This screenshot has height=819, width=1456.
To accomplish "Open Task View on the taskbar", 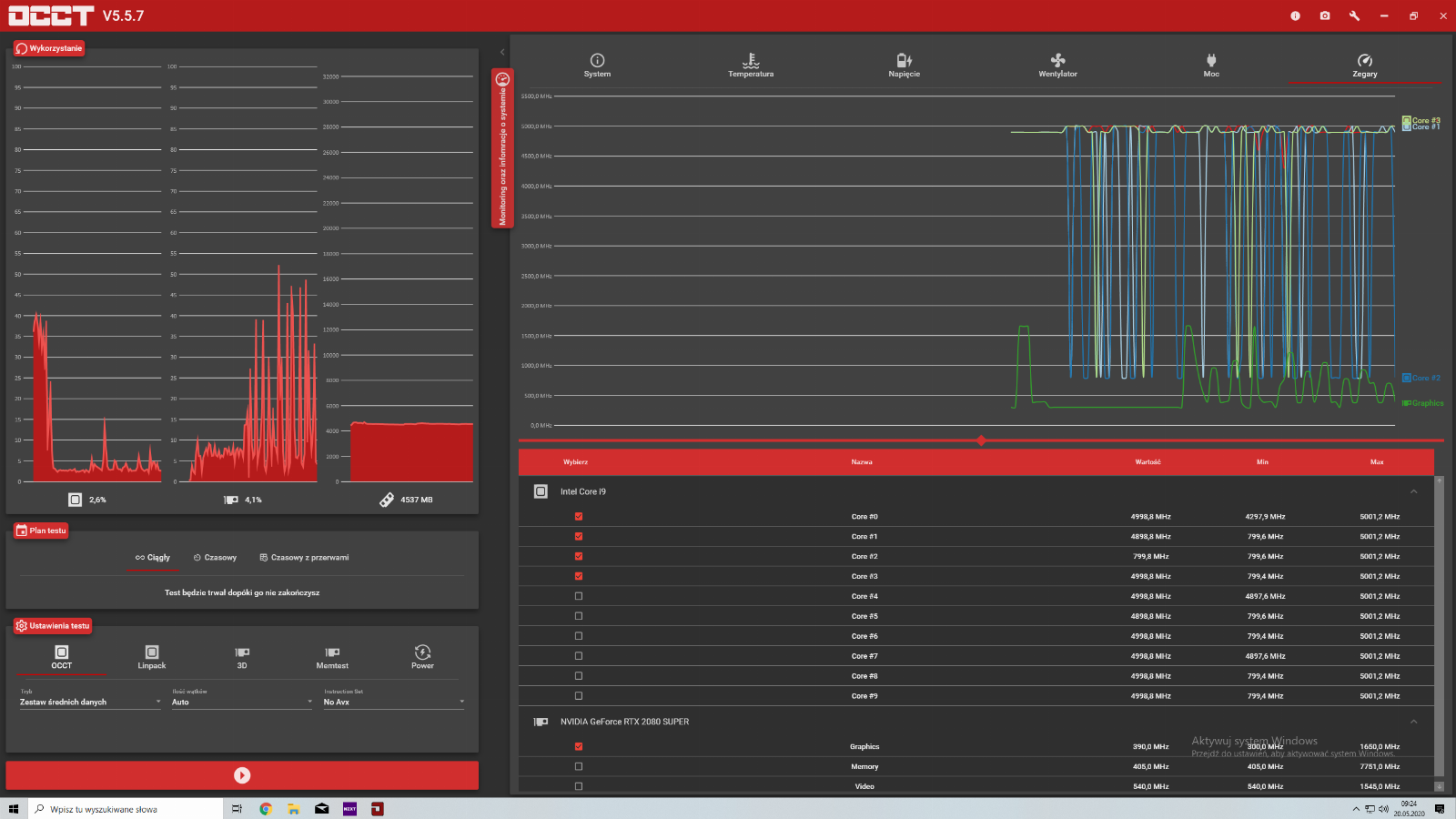I will (237, 809).
